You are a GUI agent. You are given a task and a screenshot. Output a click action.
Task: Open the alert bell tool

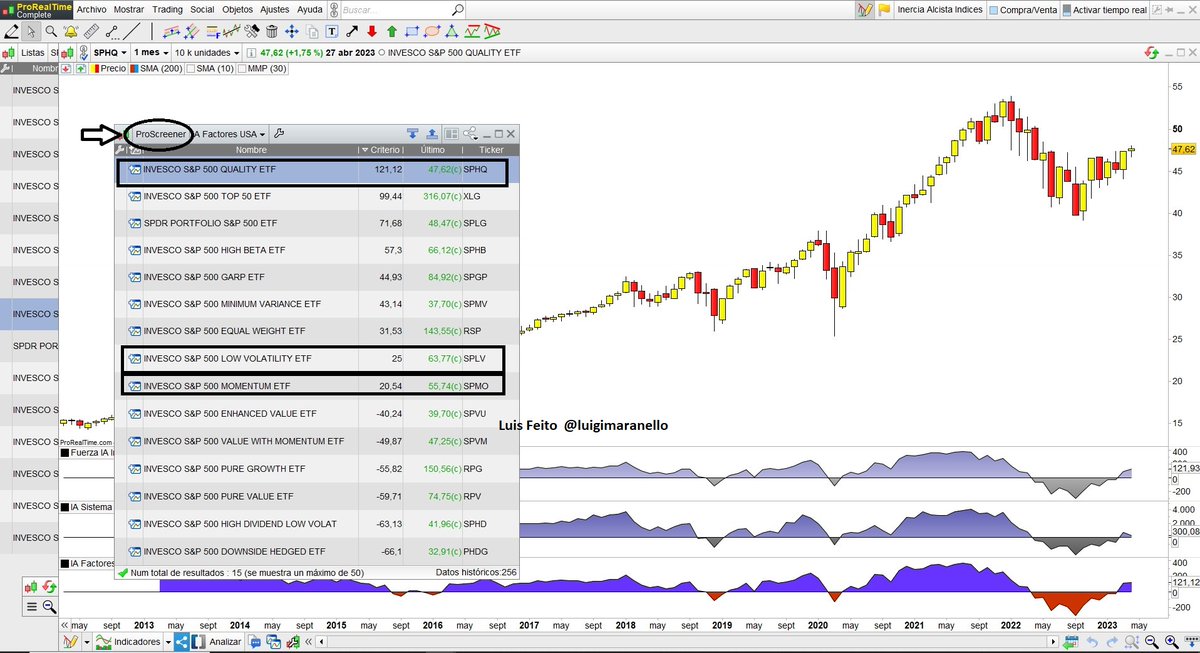click(71, 32)
